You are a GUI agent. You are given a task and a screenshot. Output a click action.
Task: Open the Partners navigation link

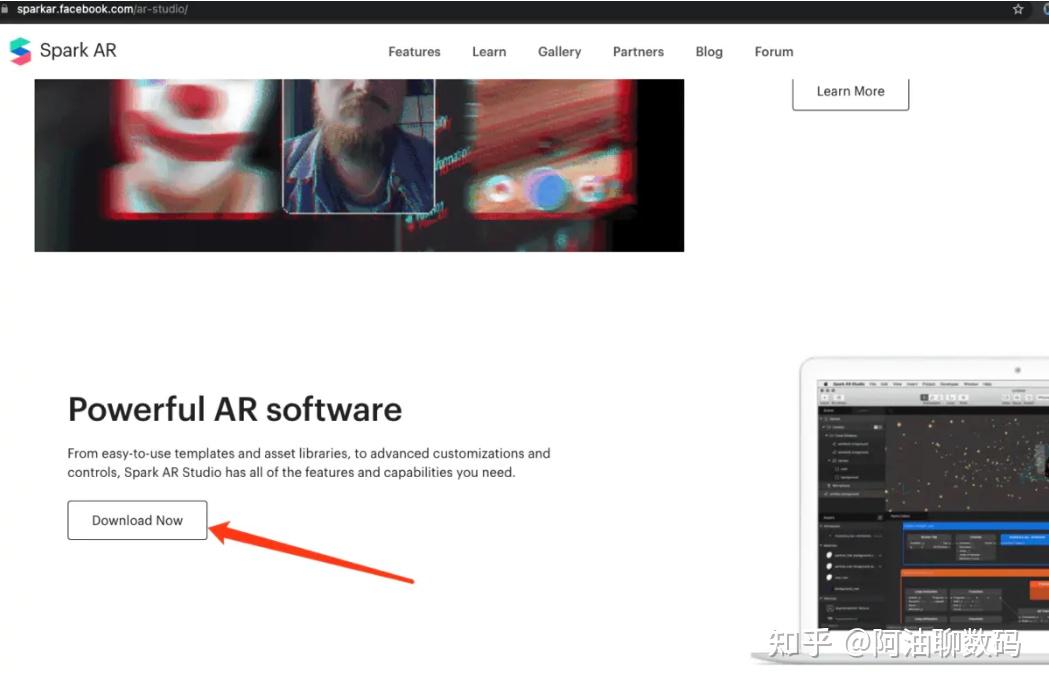pos(638,52)
